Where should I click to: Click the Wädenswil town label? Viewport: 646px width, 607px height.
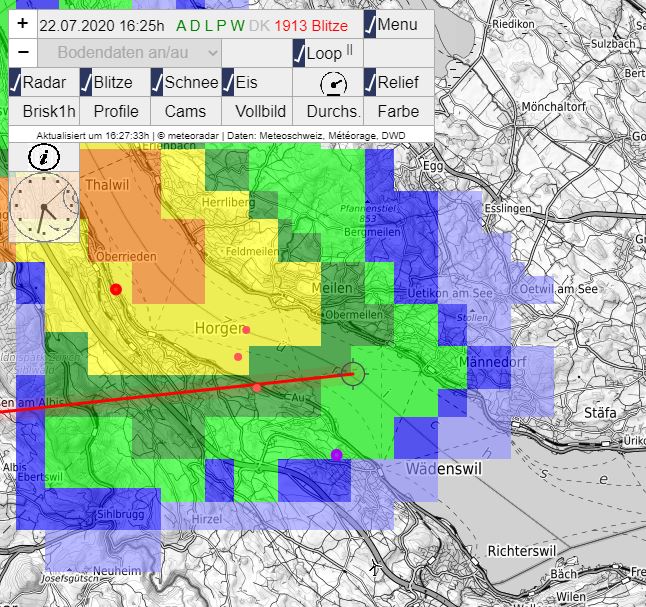[444, 469]
